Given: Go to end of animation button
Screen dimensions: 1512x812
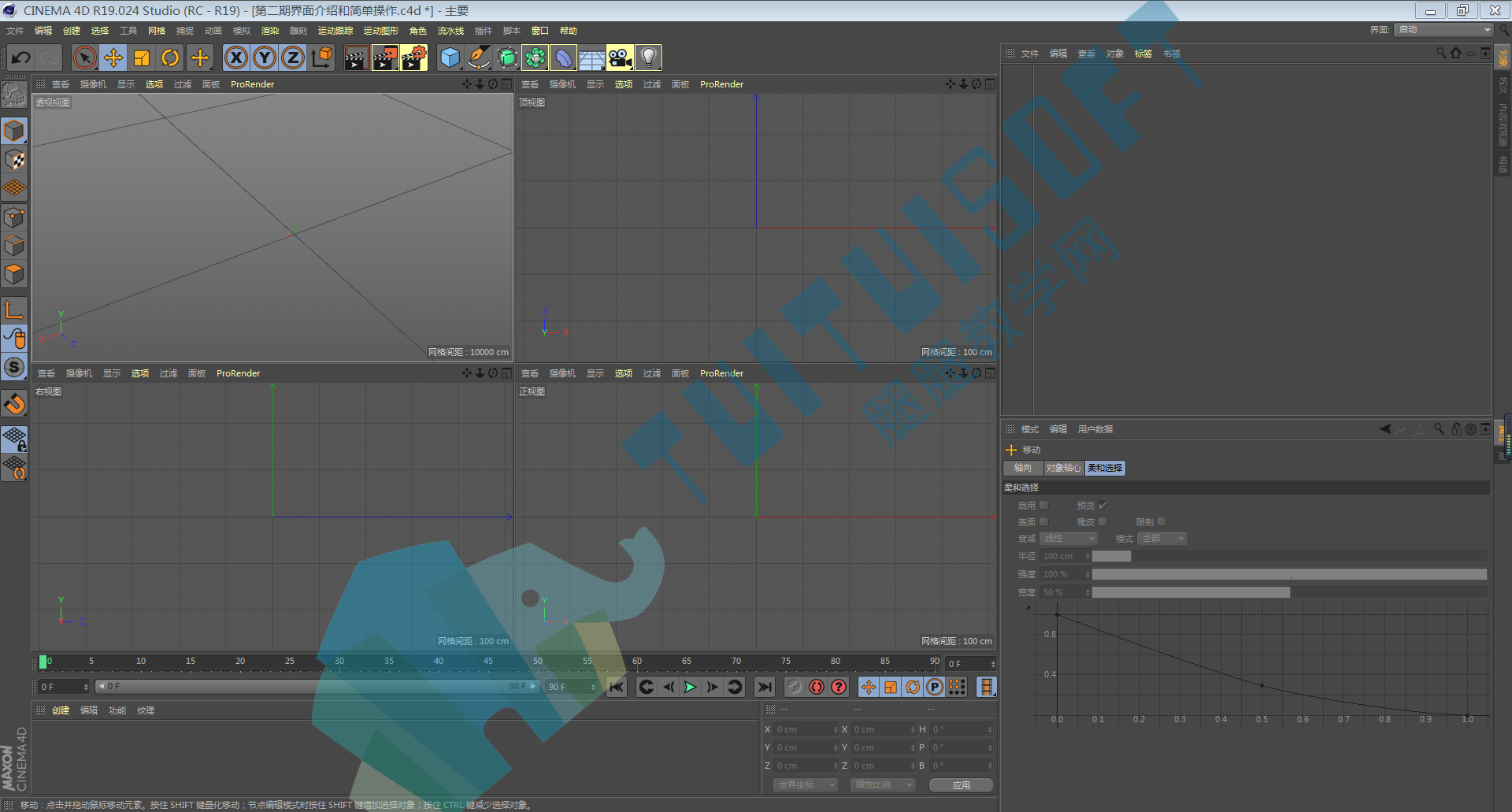Looking at the screenshot, I should tap(764, 687).
